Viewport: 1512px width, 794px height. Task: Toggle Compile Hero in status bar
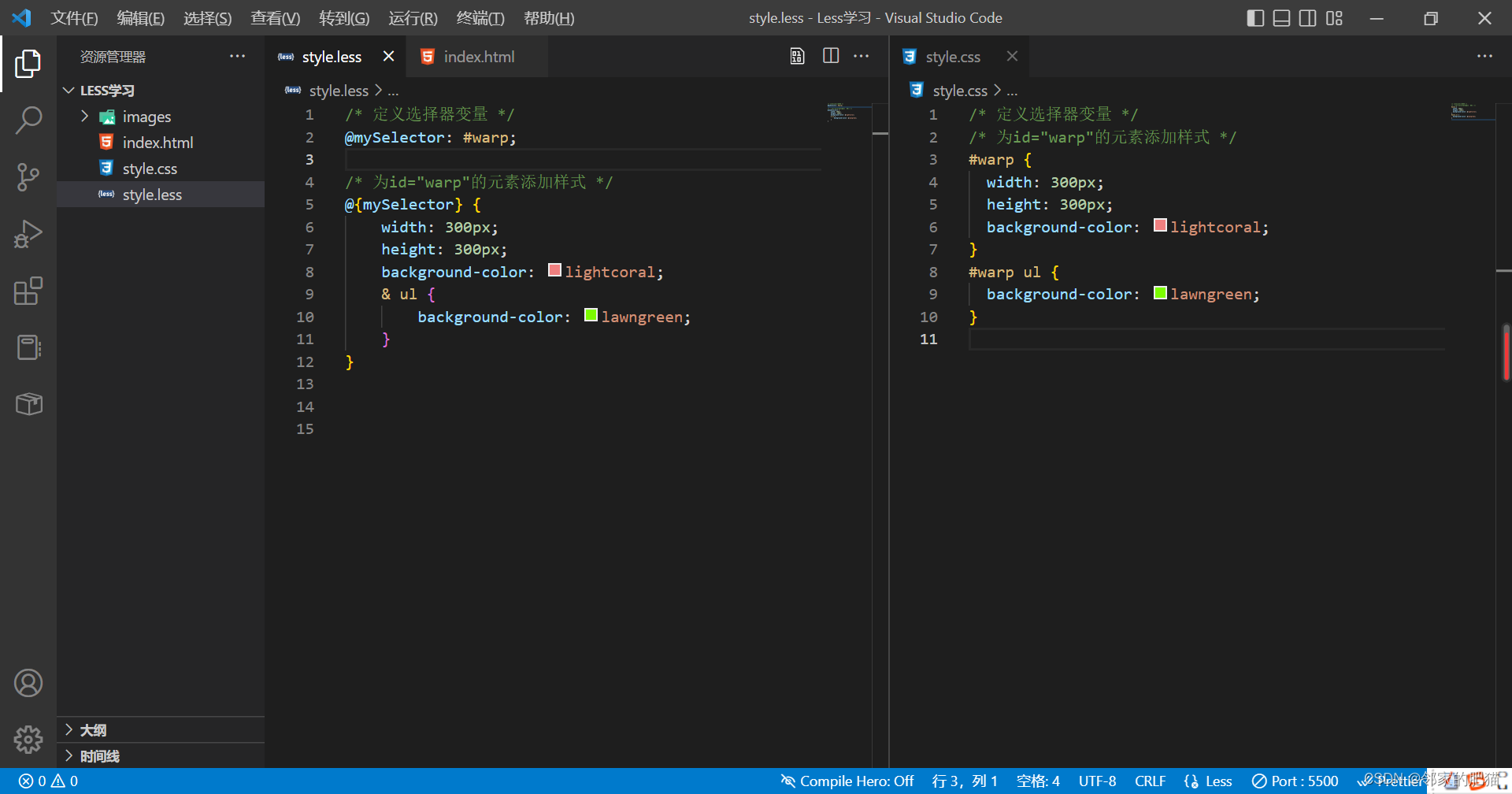pos(847,781)
